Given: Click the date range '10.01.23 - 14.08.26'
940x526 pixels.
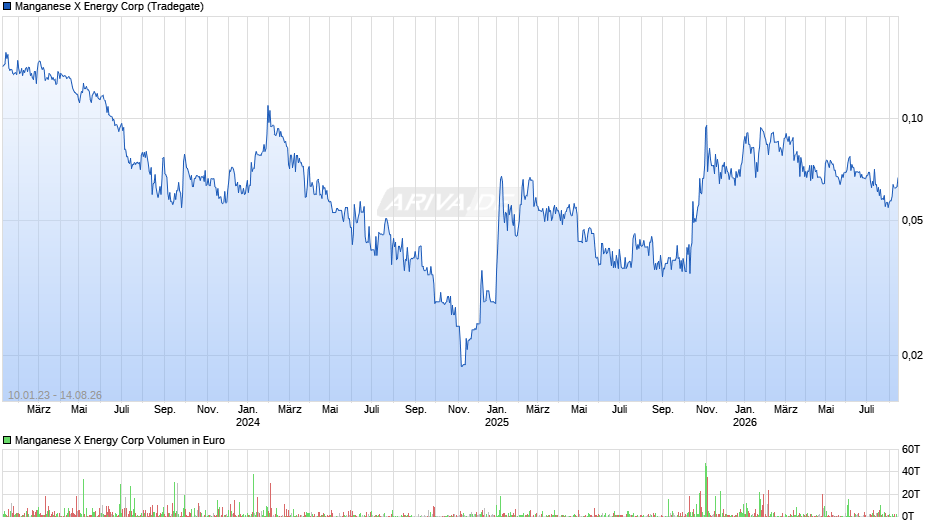Looking at the screenshot, I should (55, 395).
